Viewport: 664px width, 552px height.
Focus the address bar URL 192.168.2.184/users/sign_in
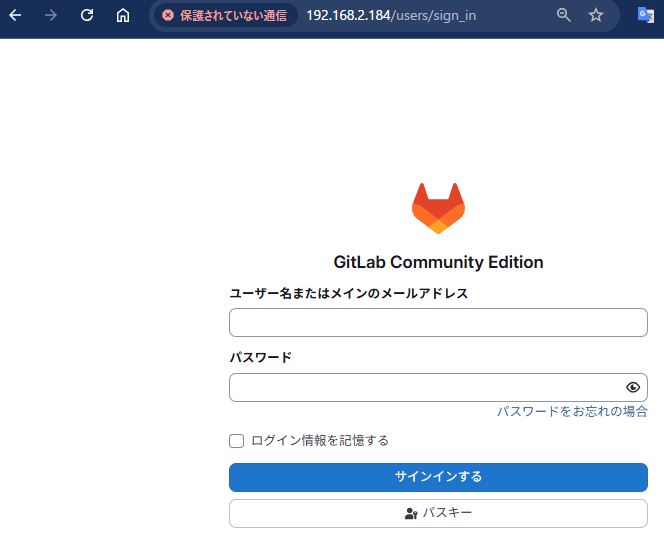point(391,16)
